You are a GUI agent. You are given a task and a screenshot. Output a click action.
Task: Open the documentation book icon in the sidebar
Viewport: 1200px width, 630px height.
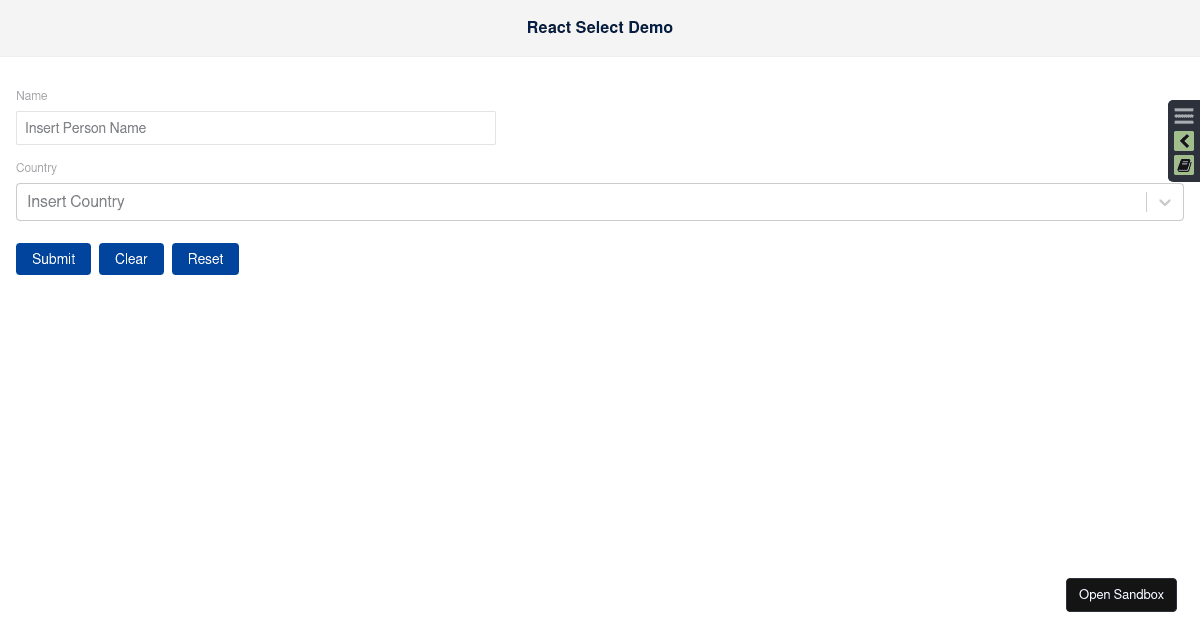click(1184, 165)
